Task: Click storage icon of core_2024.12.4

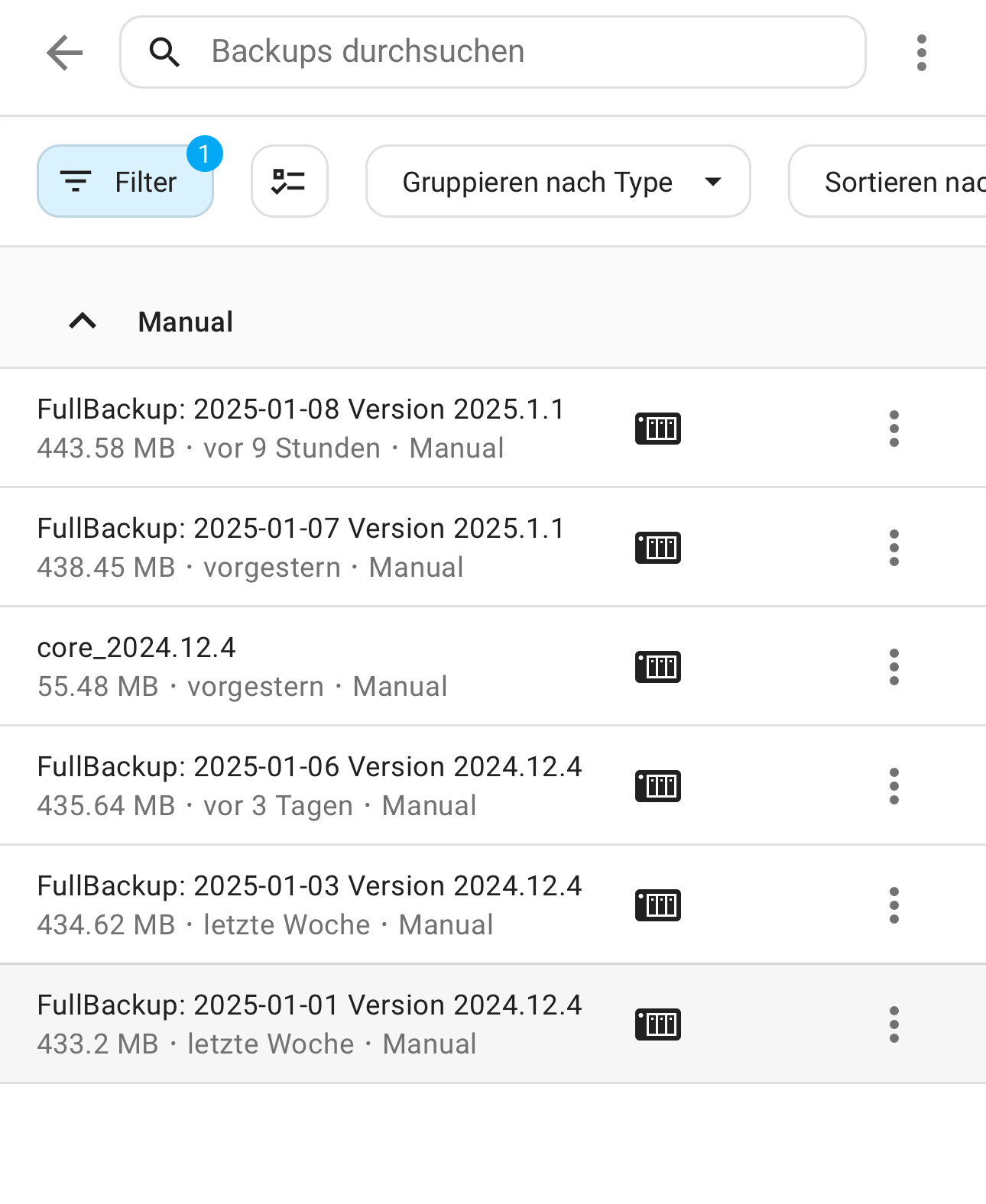Action: [x=658, y=666]
